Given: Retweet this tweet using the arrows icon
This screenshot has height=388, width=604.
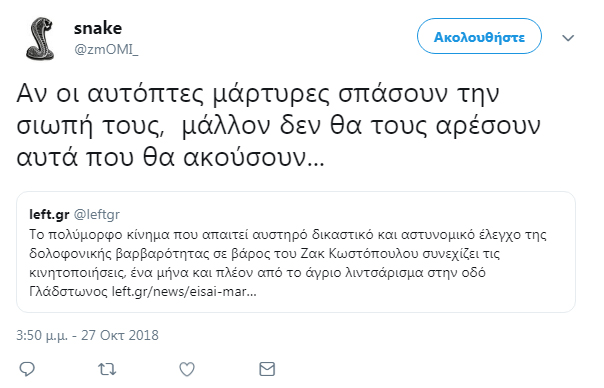Looking at the screenshot, I should pos(107,369).
